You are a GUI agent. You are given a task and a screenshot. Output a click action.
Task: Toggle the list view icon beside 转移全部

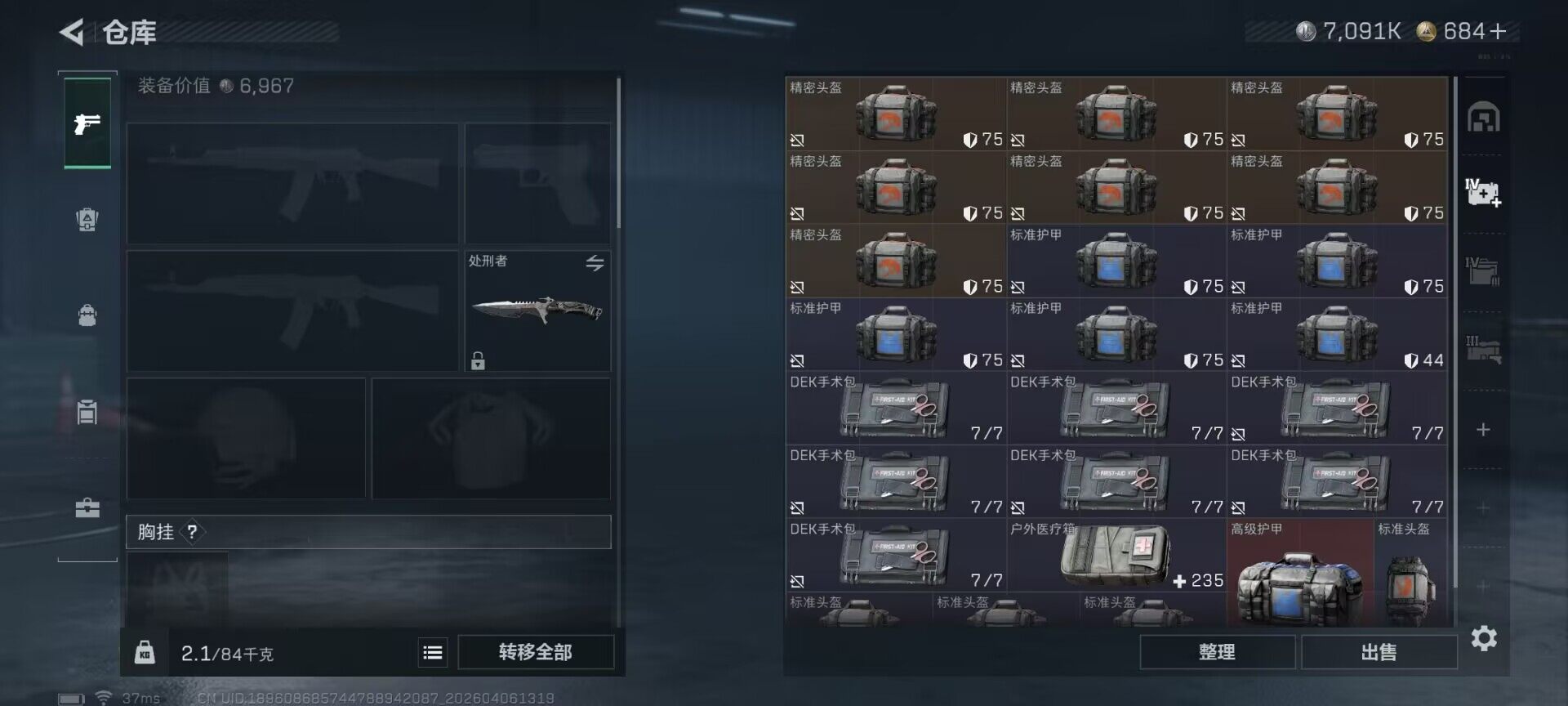point(433,652)
